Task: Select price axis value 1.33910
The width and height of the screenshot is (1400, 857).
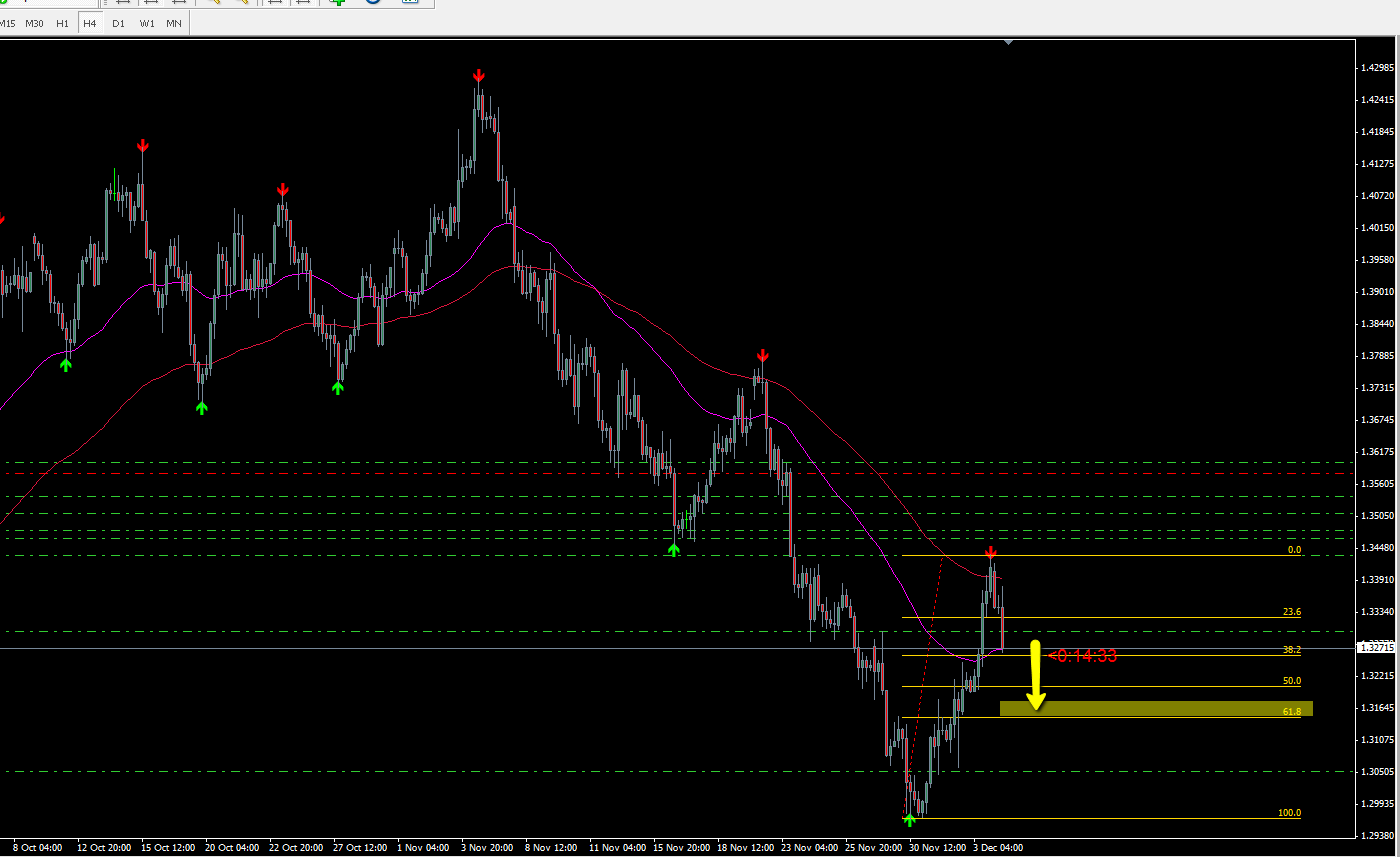Action: coord(1377,580)
